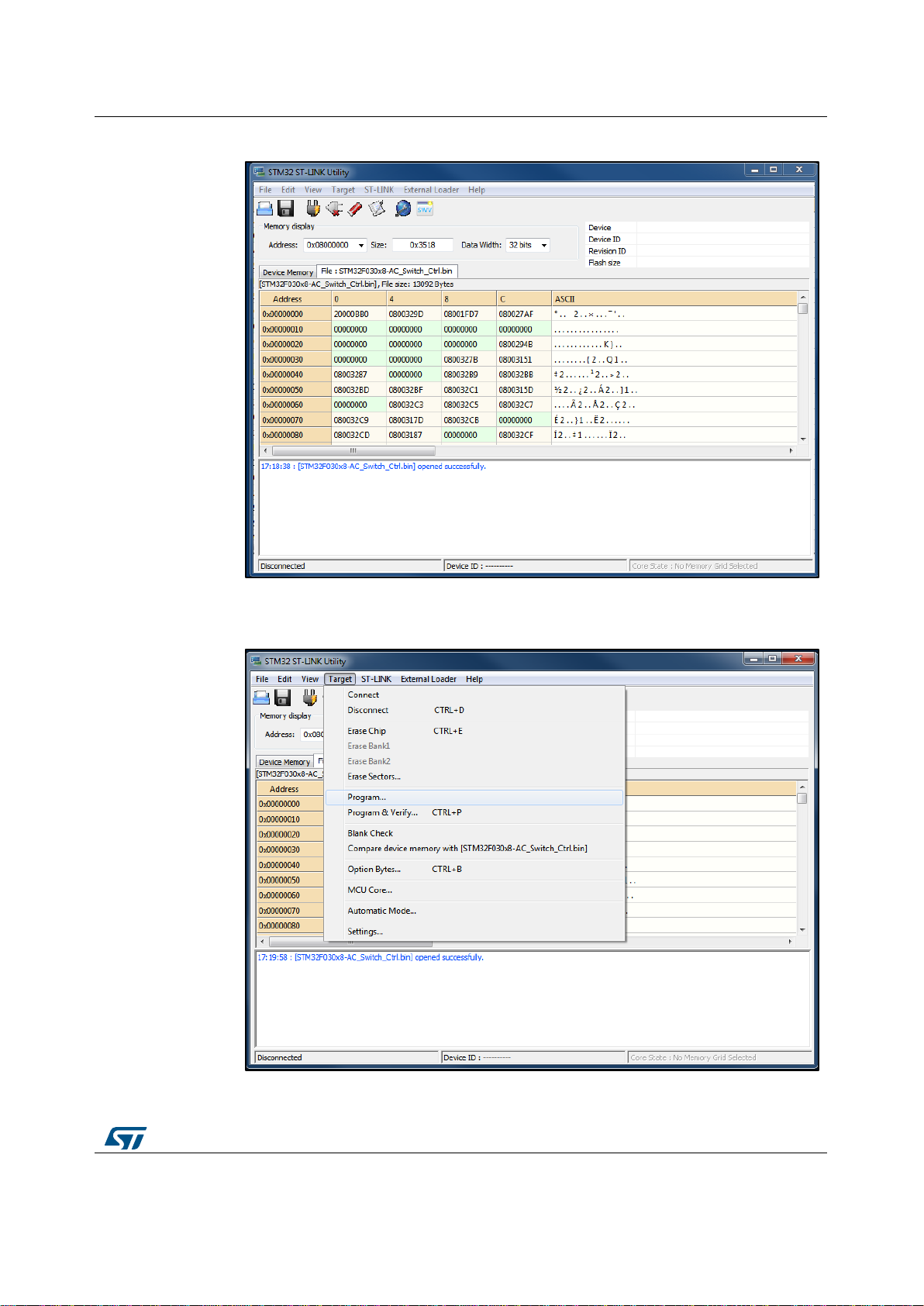Viewport: 924px width, 1306px height.
Task: Select address row 0x00000000 in upper grid
Action: click(x=295, y=315)
